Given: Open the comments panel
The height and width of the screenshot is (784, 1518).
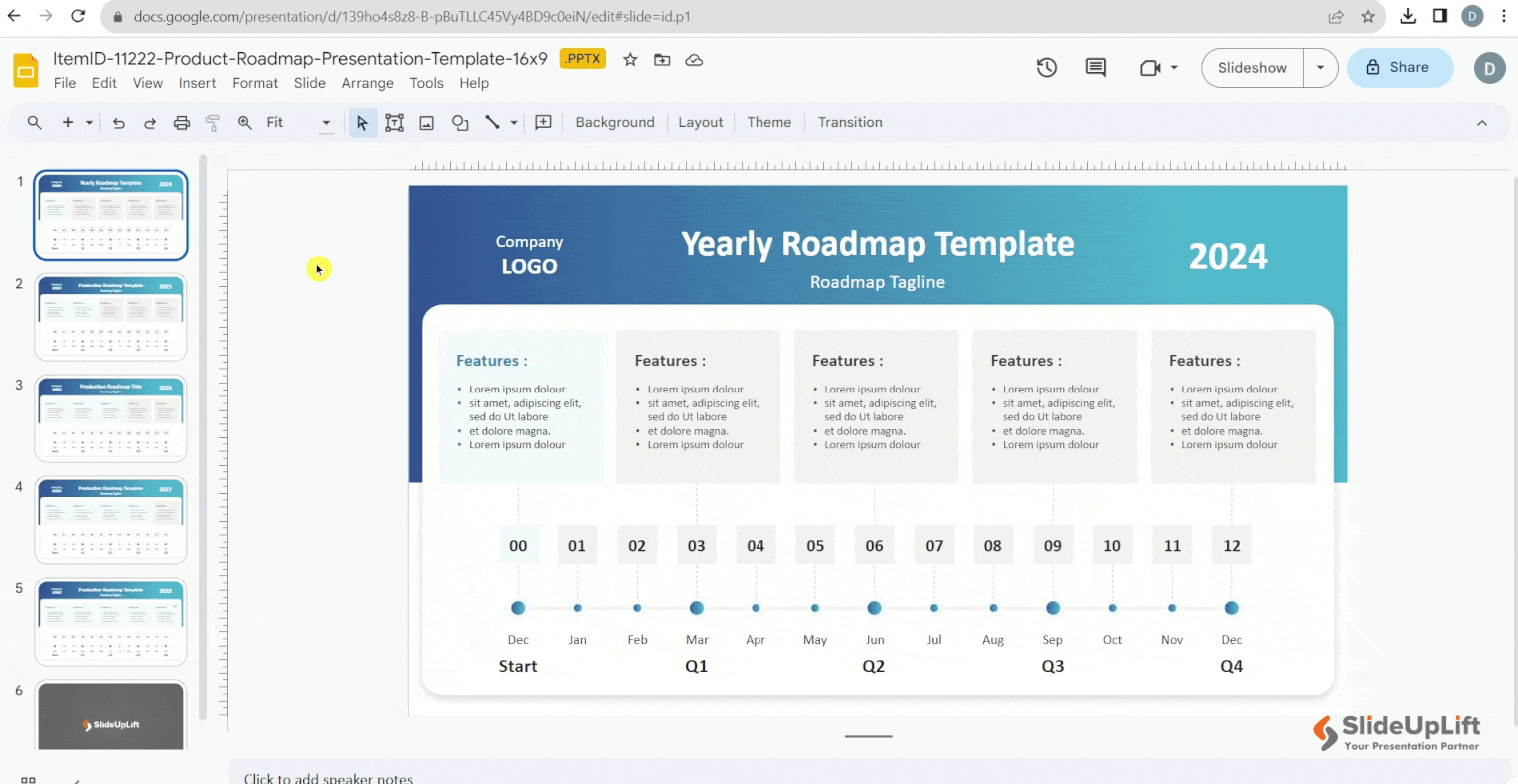Looking at the screenshot, I should pyautogui.click(x=1094, y=67).
